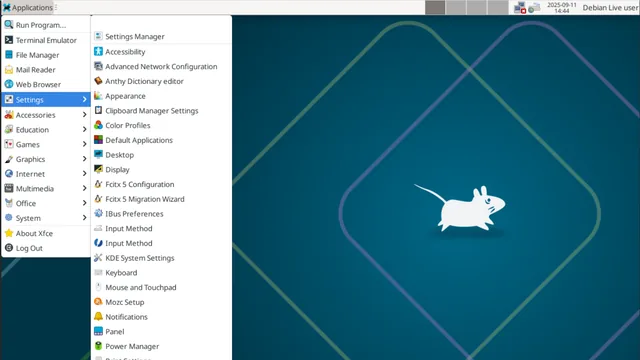640x360 pixels.
Task: Expand the Games submenu arrow
Action: tap(84, 144)
